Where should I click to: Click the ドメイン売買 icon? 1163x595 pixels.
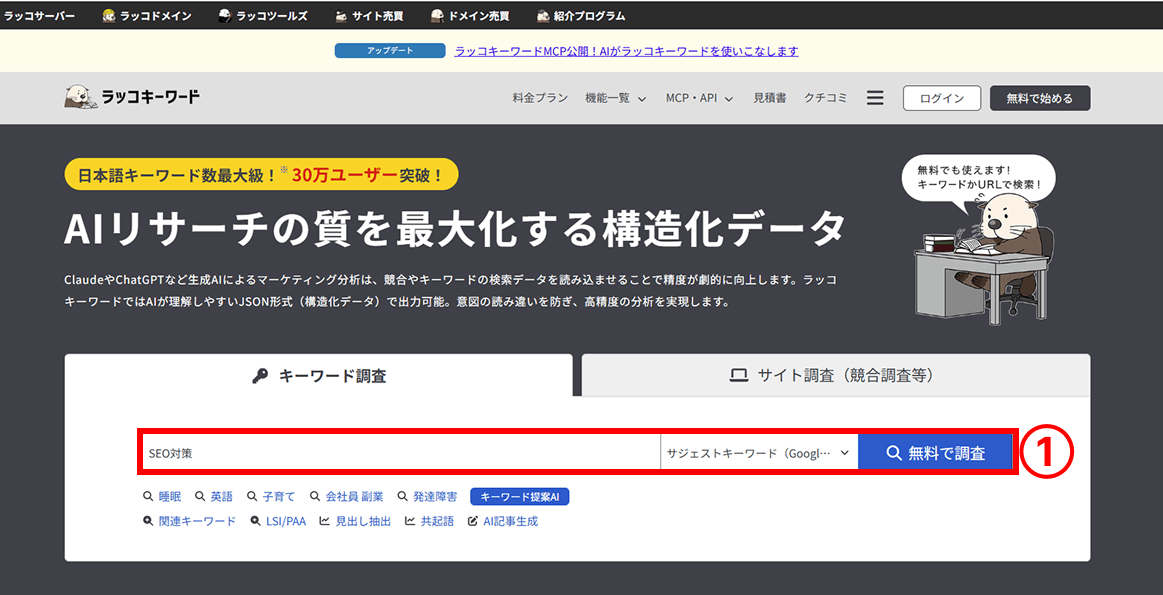click(x=437, y=16)
